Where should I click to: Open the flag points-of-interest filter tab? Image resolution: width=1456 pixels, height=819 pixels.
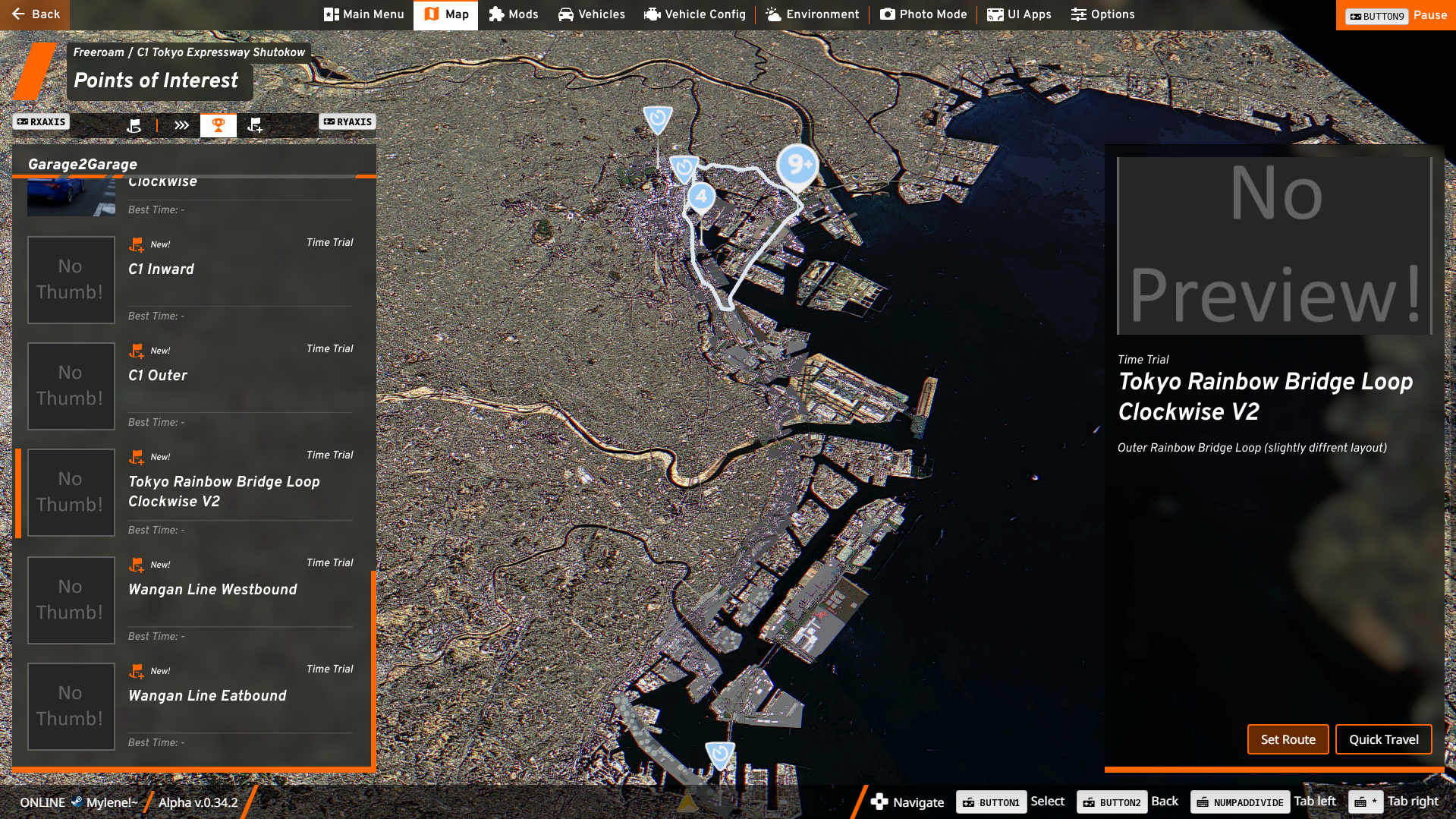point(134,125)
